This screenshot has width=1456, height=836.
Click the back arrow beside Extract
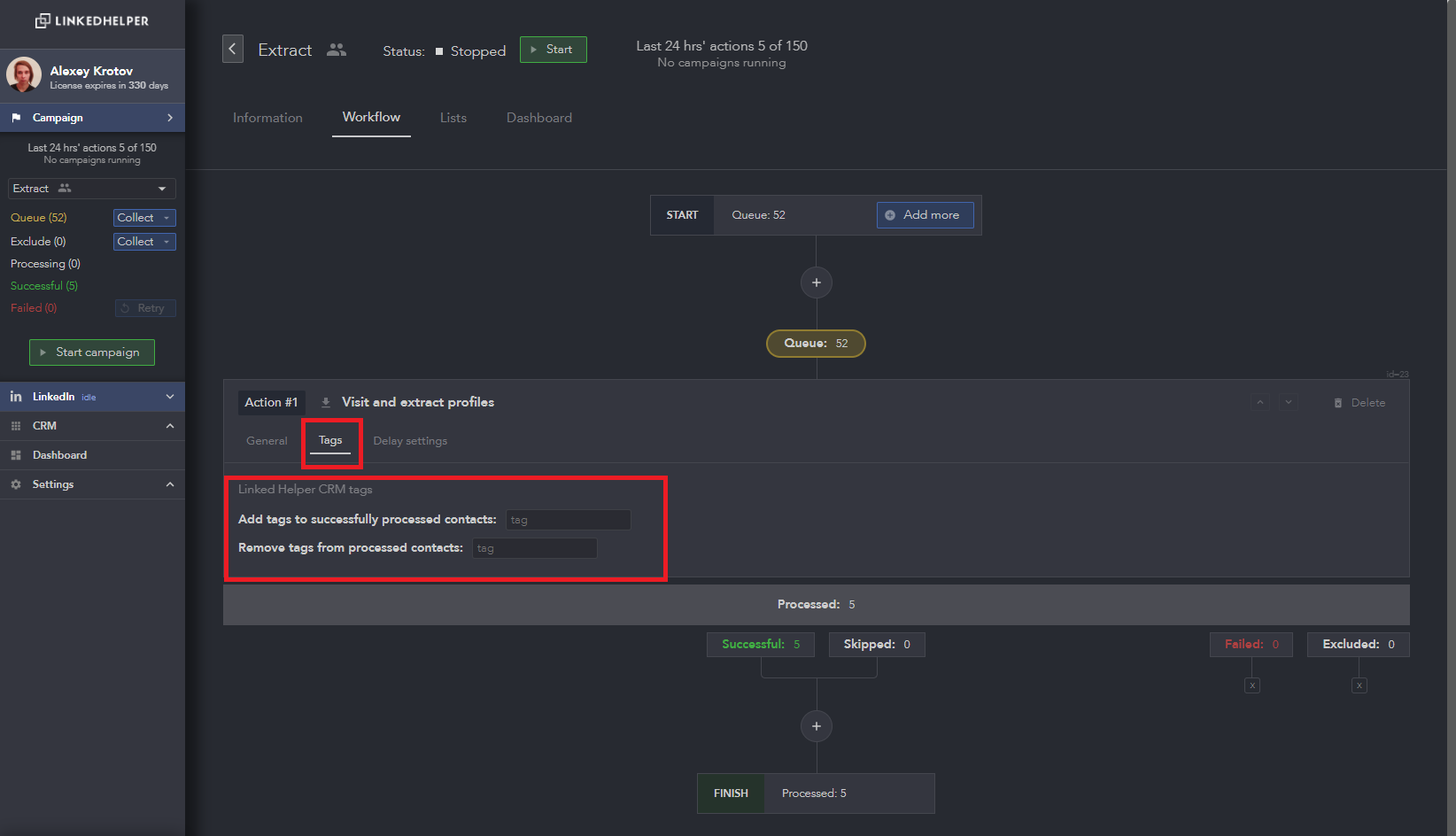pyautogui.click(x=233, y=50)
